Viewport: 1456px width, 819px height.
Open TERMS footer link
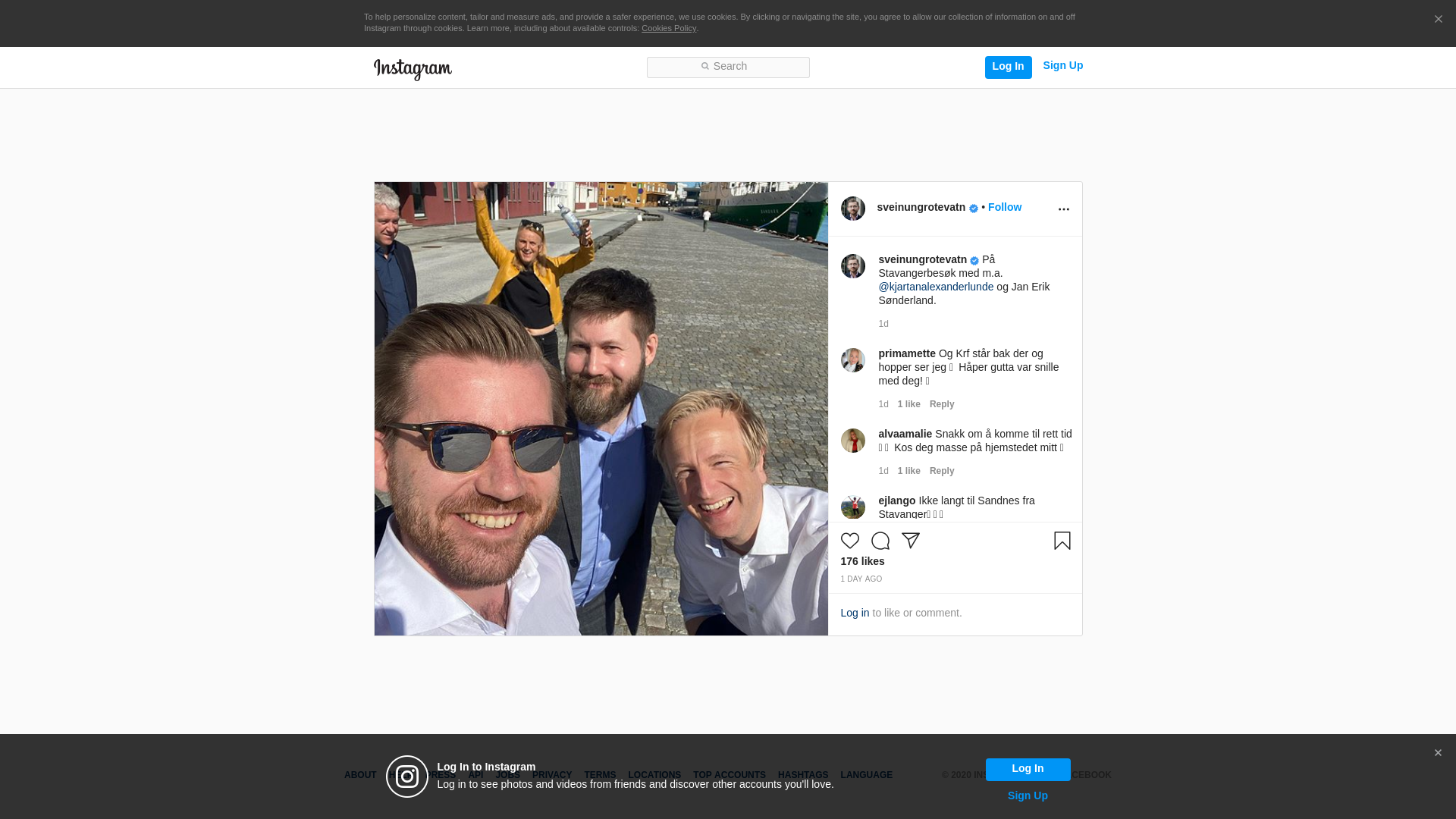pyautogui.click(x=600, y=775)
